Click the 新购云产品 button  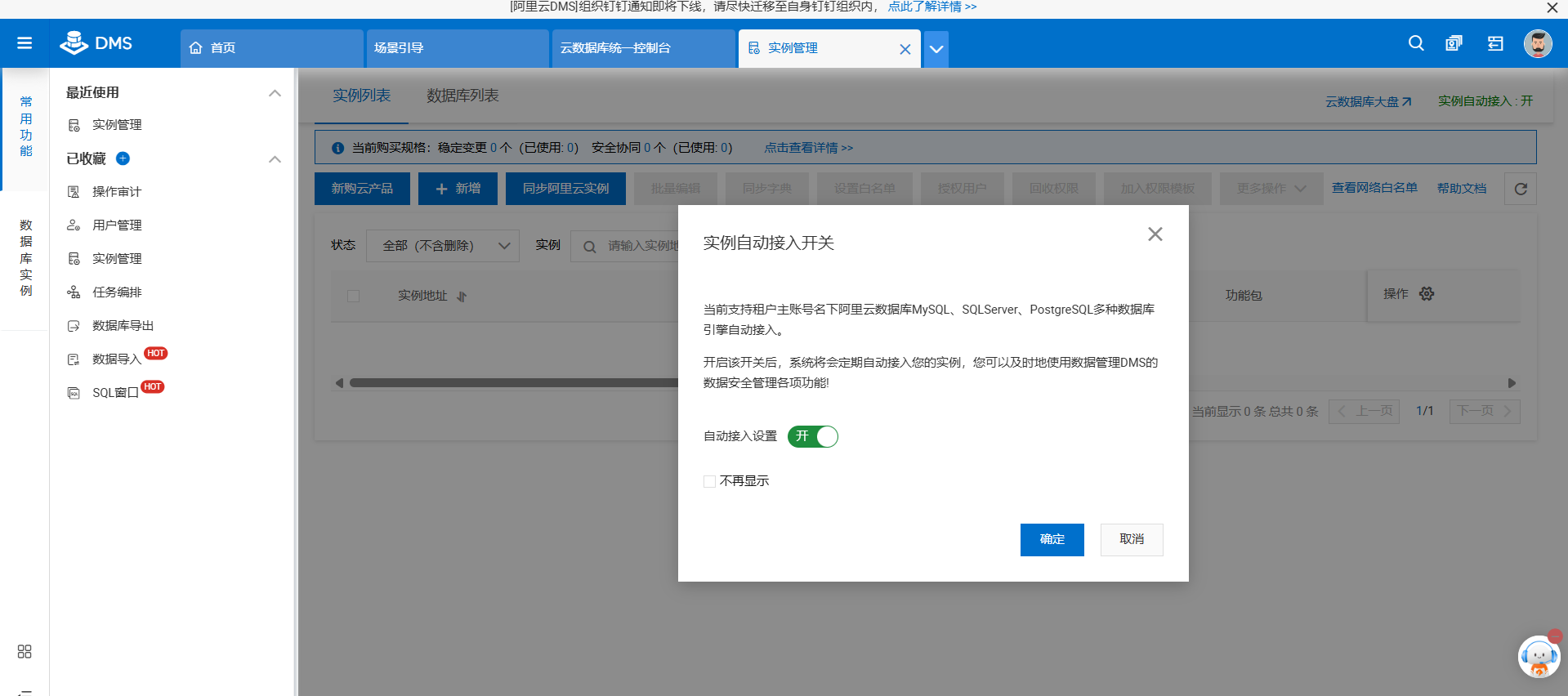[362, 189]
